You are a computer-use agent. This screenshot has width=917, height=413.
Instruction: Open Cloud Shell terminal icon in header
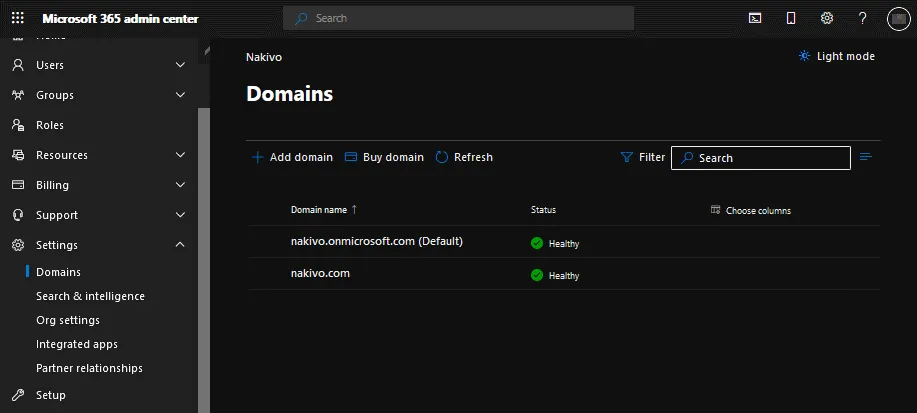pyautogui.click(x=756, y=18)
